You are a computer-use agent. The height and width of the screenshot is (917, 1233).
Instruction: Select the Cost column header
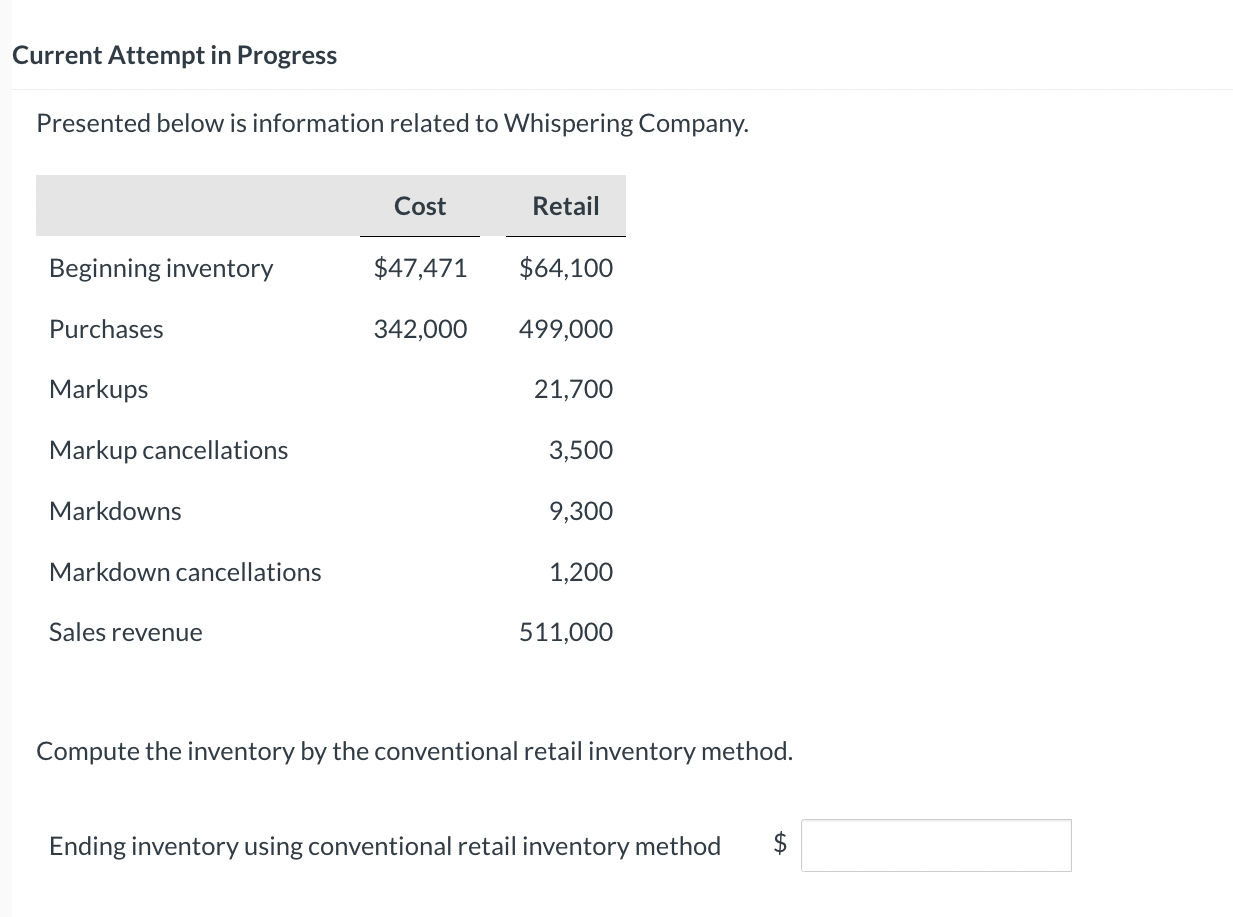[419, 206]
